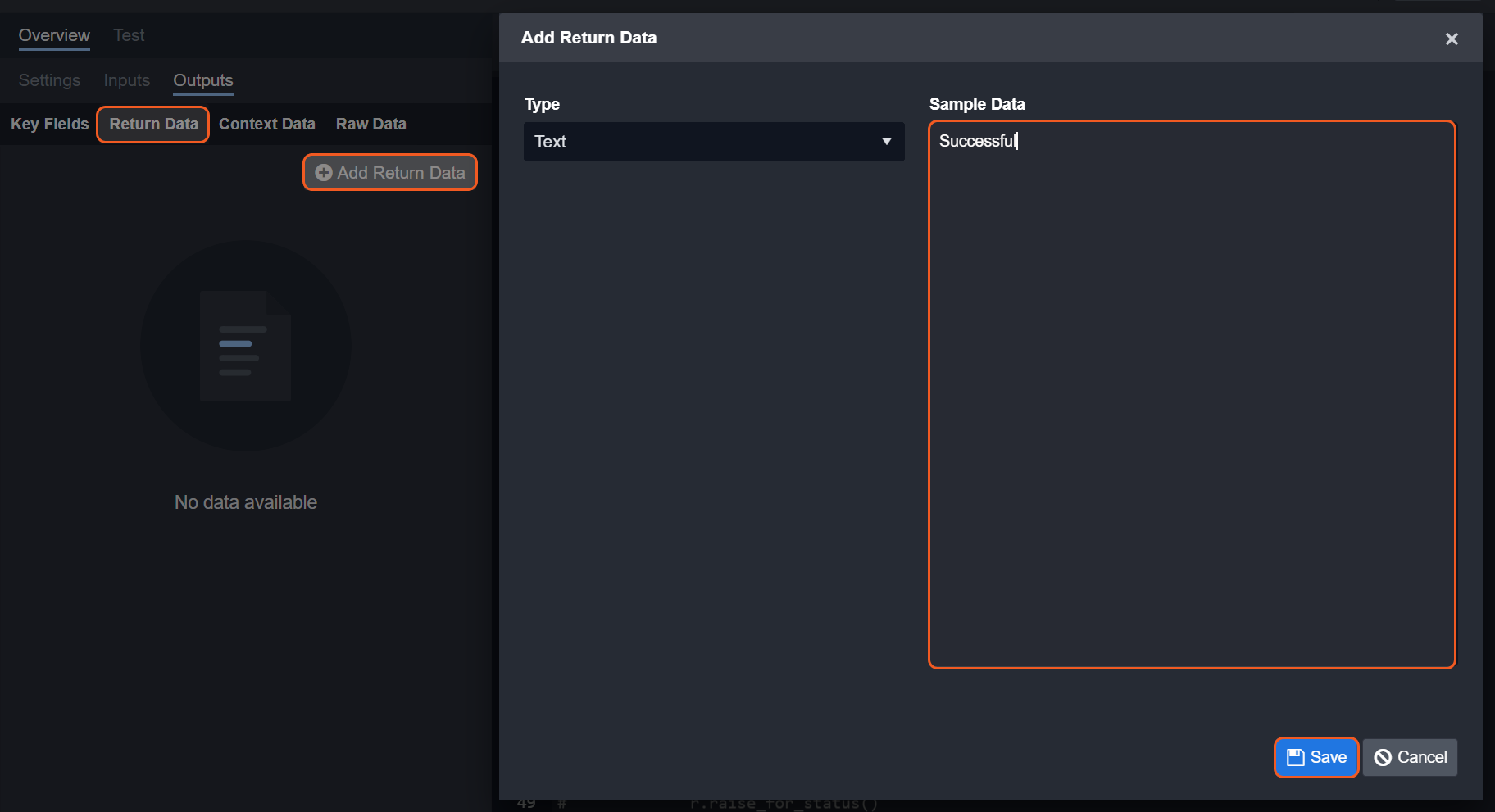Click the empty-state document icon
The image size is (1495, 812).
pos(245,346)
